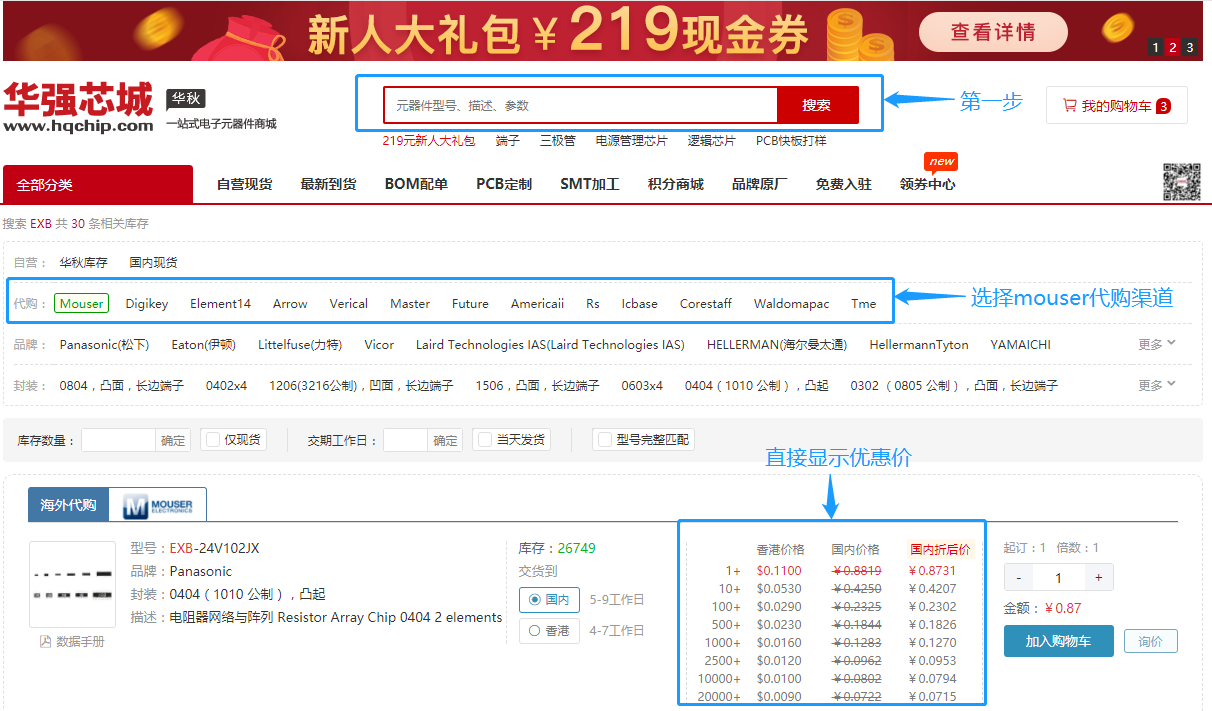Select the Digikey purchasing channel
1212x711 pixels.
(146, 302)
